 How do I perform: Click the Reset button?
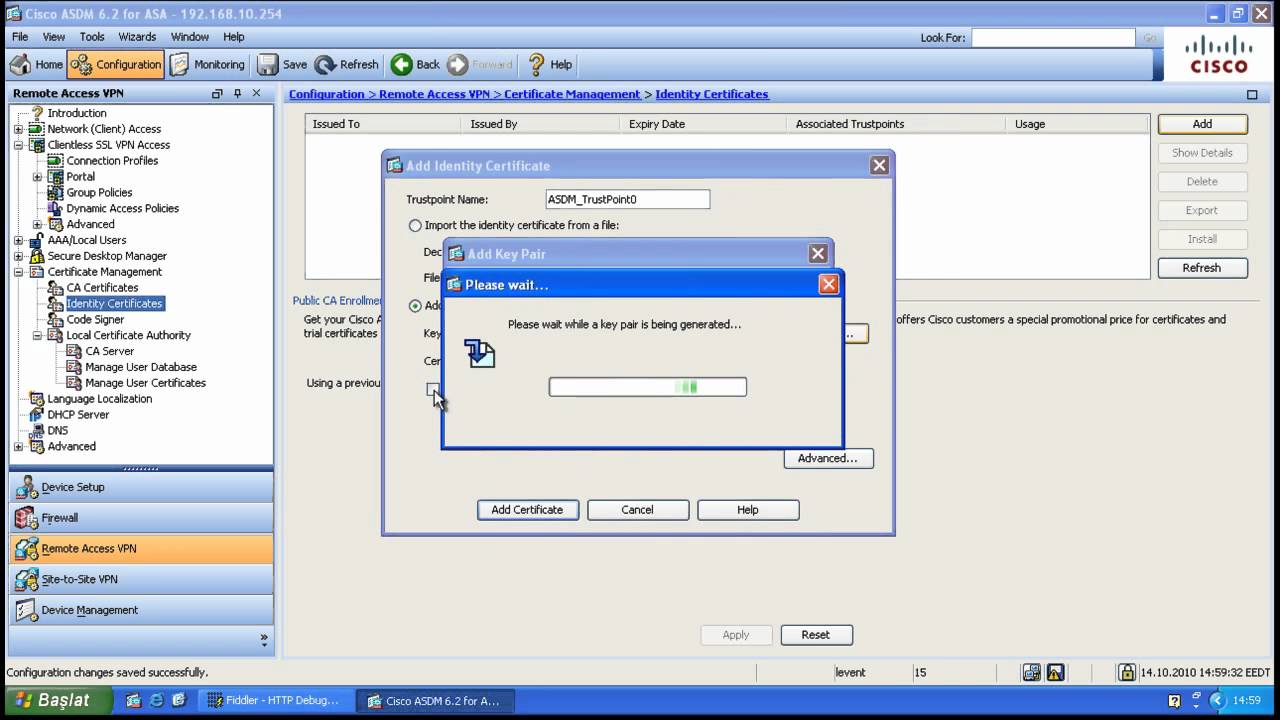point(815,635)
